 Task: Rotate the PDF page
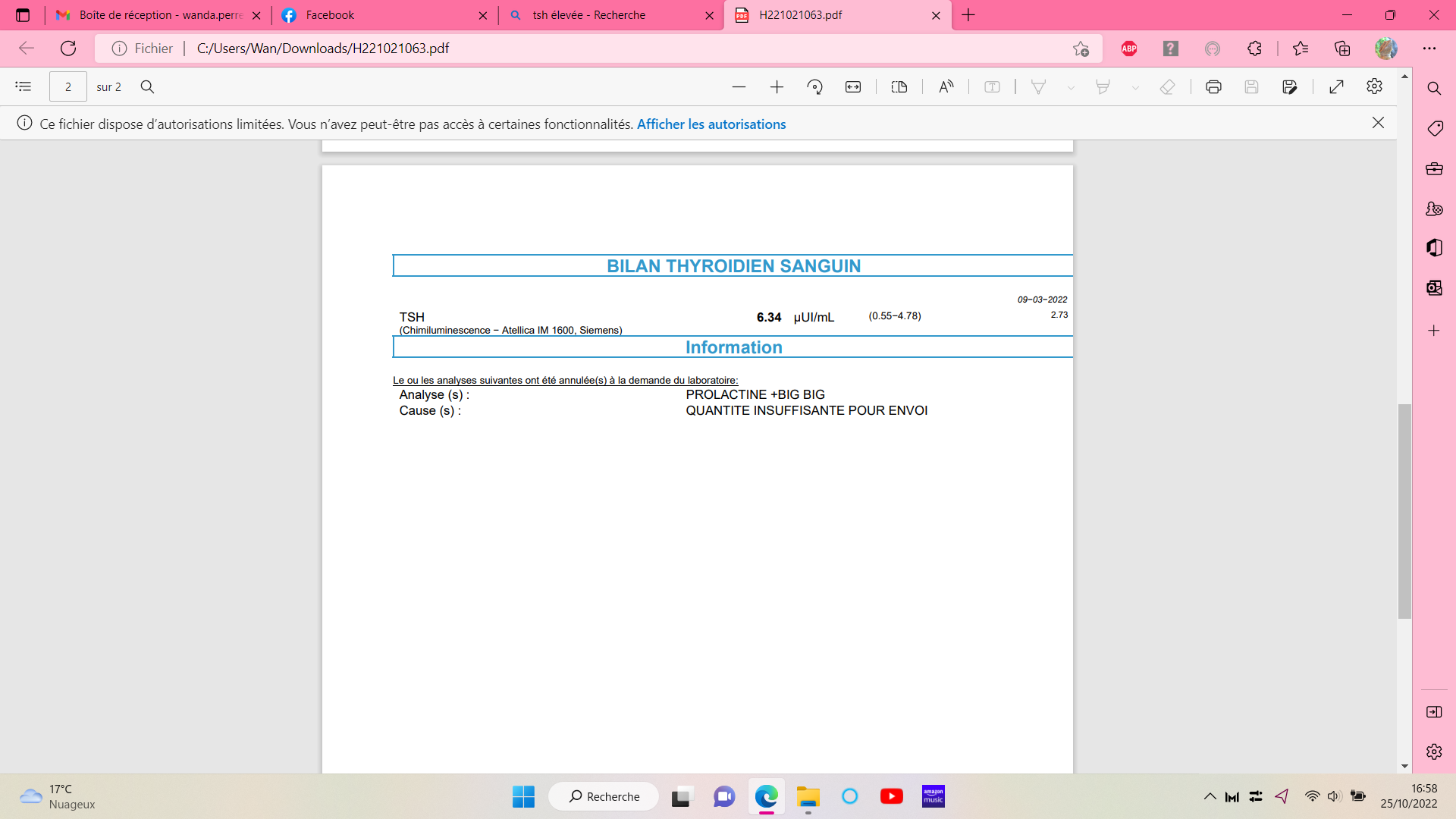click(x=815, y=87)
